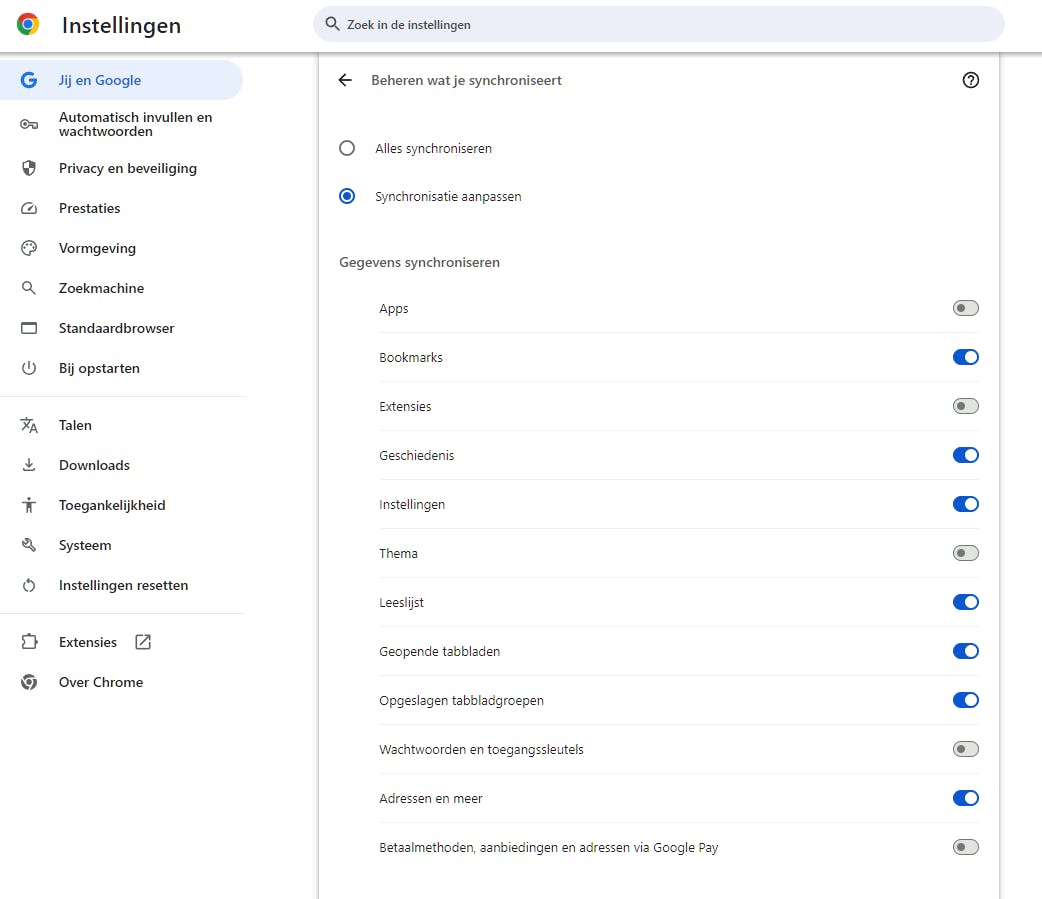The height and width of the screenshot is (899, 1042).
Task: Click the back arrow beside Beheren wat je synchroniseert
Action: coord(346,80)
